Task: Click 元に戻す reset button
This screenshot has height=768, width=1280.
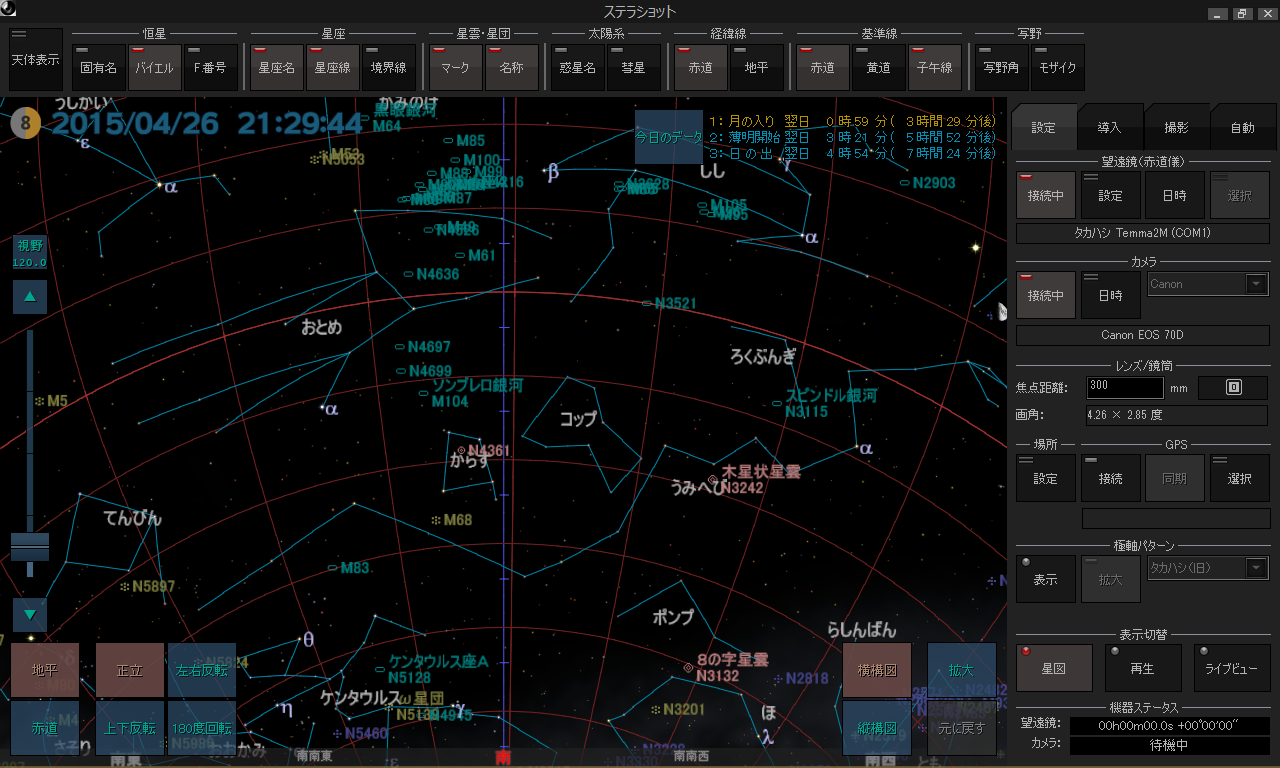Action: (962, 728)
